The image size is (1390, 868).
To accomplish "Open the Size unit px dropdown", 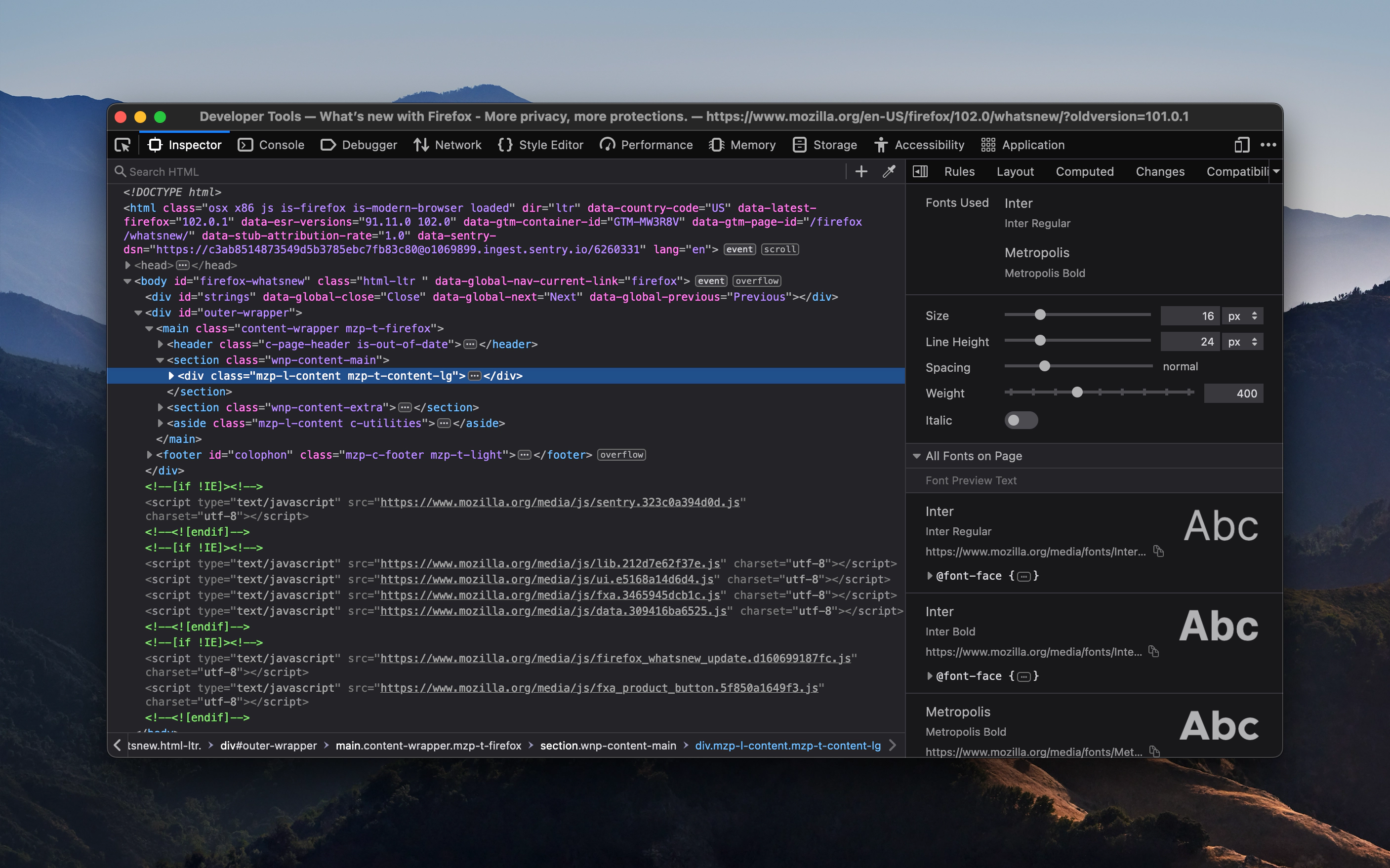I will point(1242,316).
